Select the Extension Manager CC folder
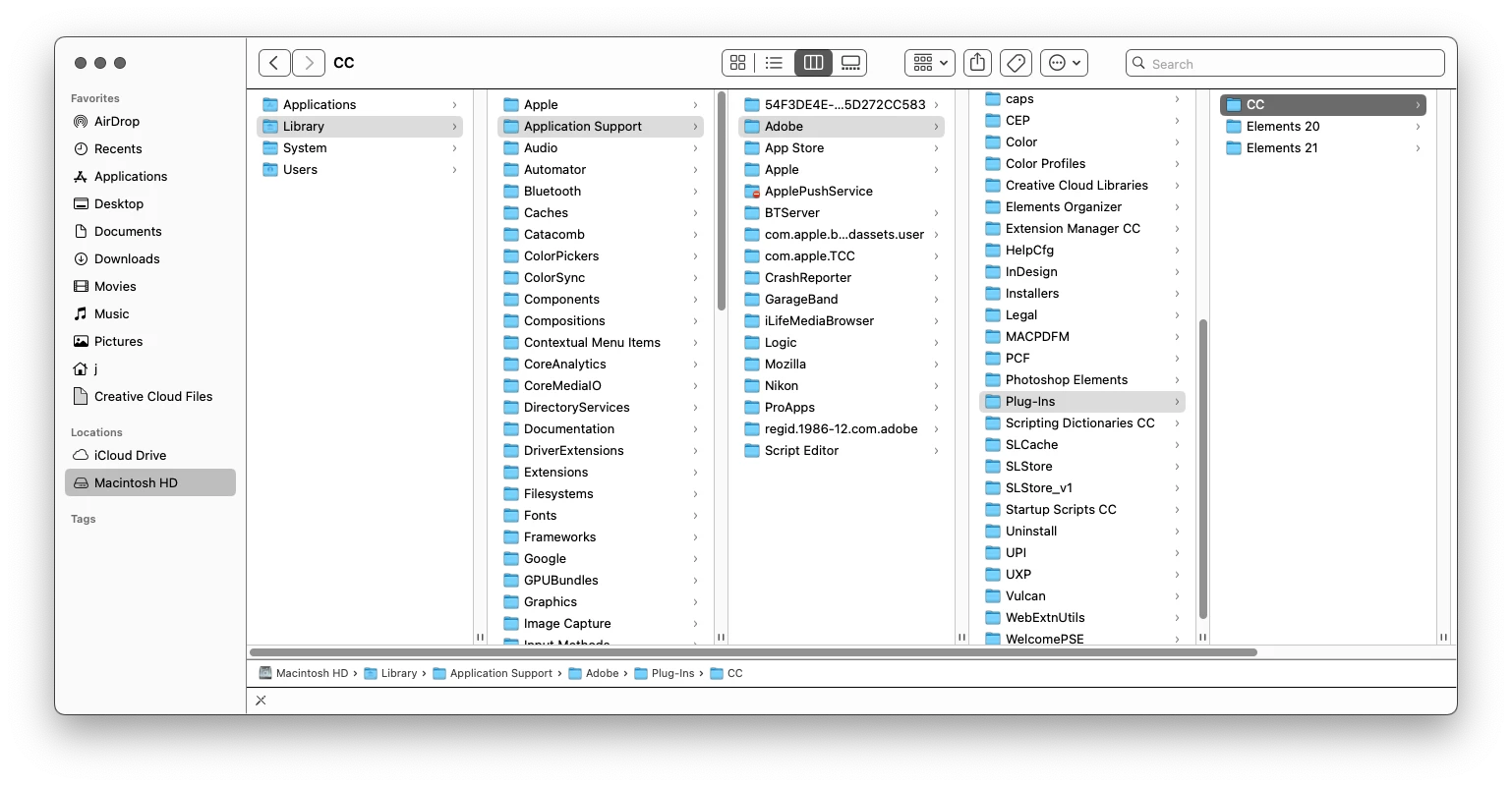This screenshot has height=787, width=1512. coord(1082,229)
